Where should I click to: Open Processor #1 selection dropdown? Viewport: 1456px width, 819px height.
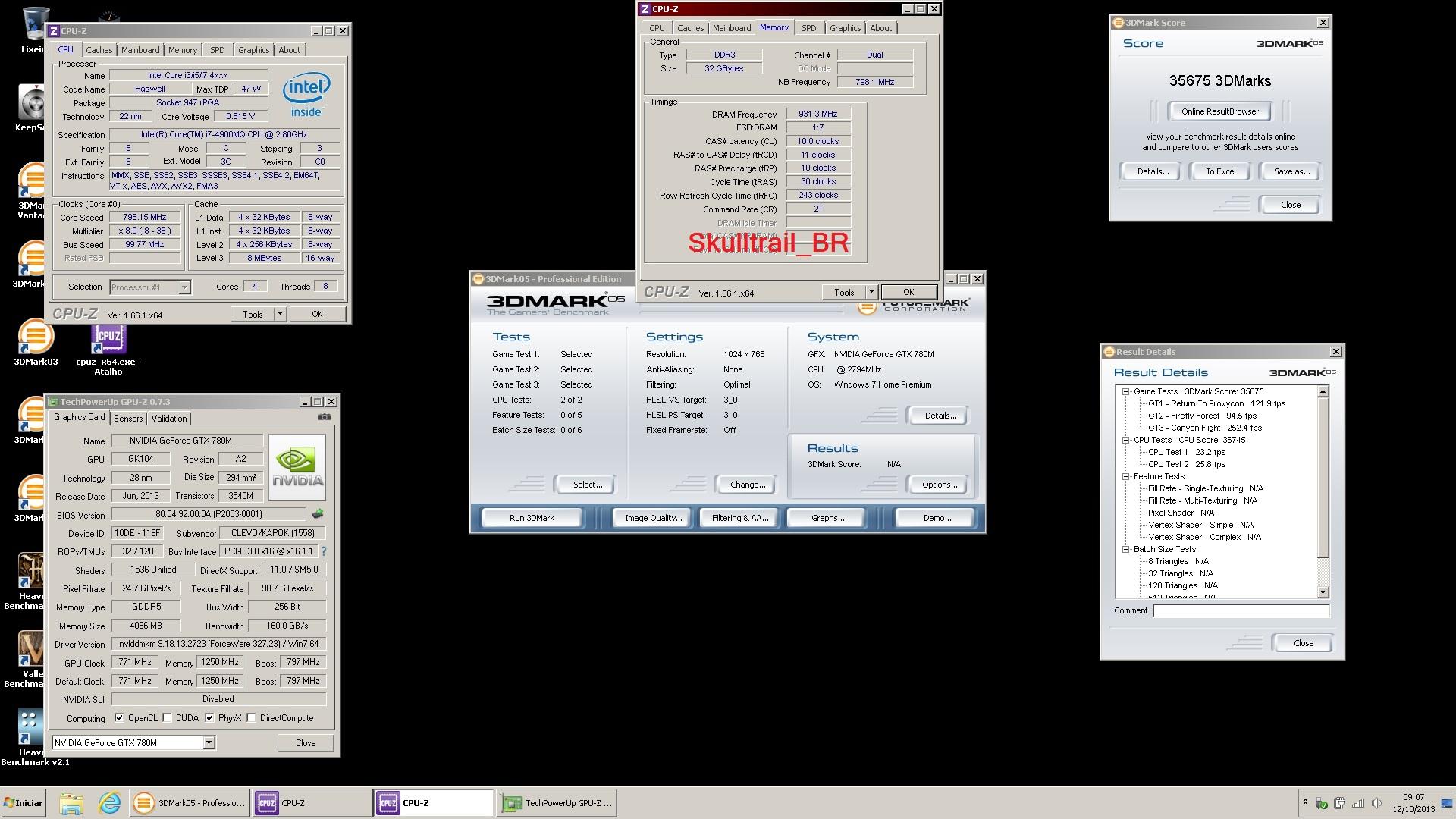[184, 287]
